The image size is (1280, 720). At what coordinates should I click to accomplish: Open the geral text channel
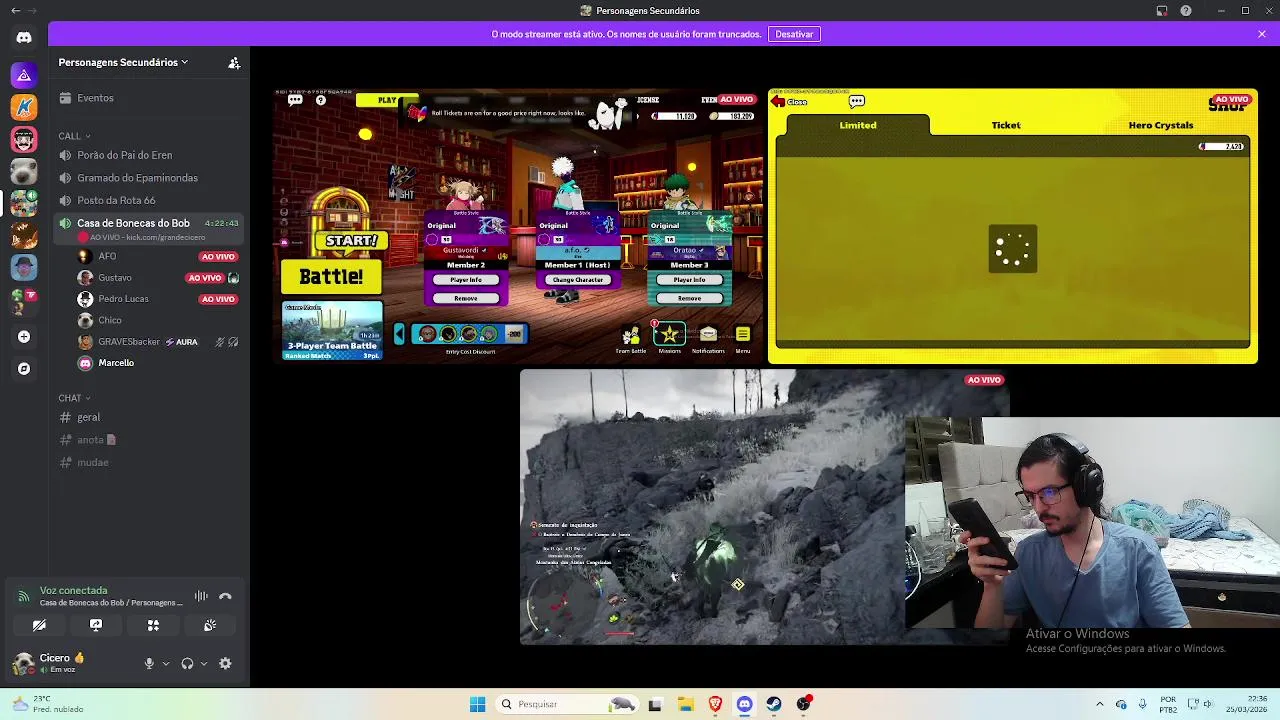[x=150, y=417]
